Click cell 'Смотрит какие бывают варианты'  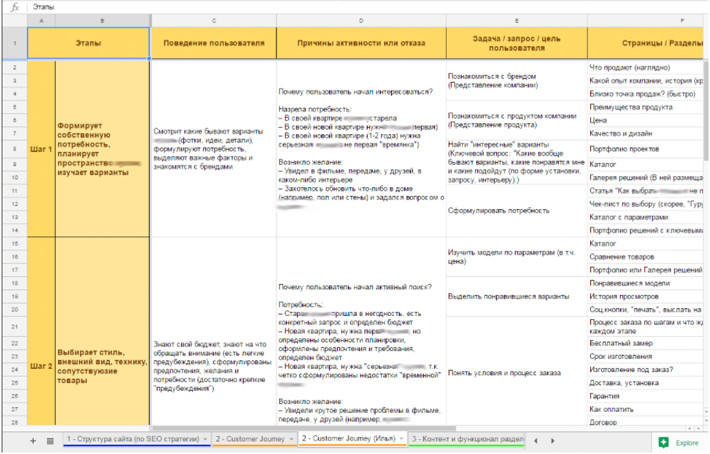[x=214, y=149]
